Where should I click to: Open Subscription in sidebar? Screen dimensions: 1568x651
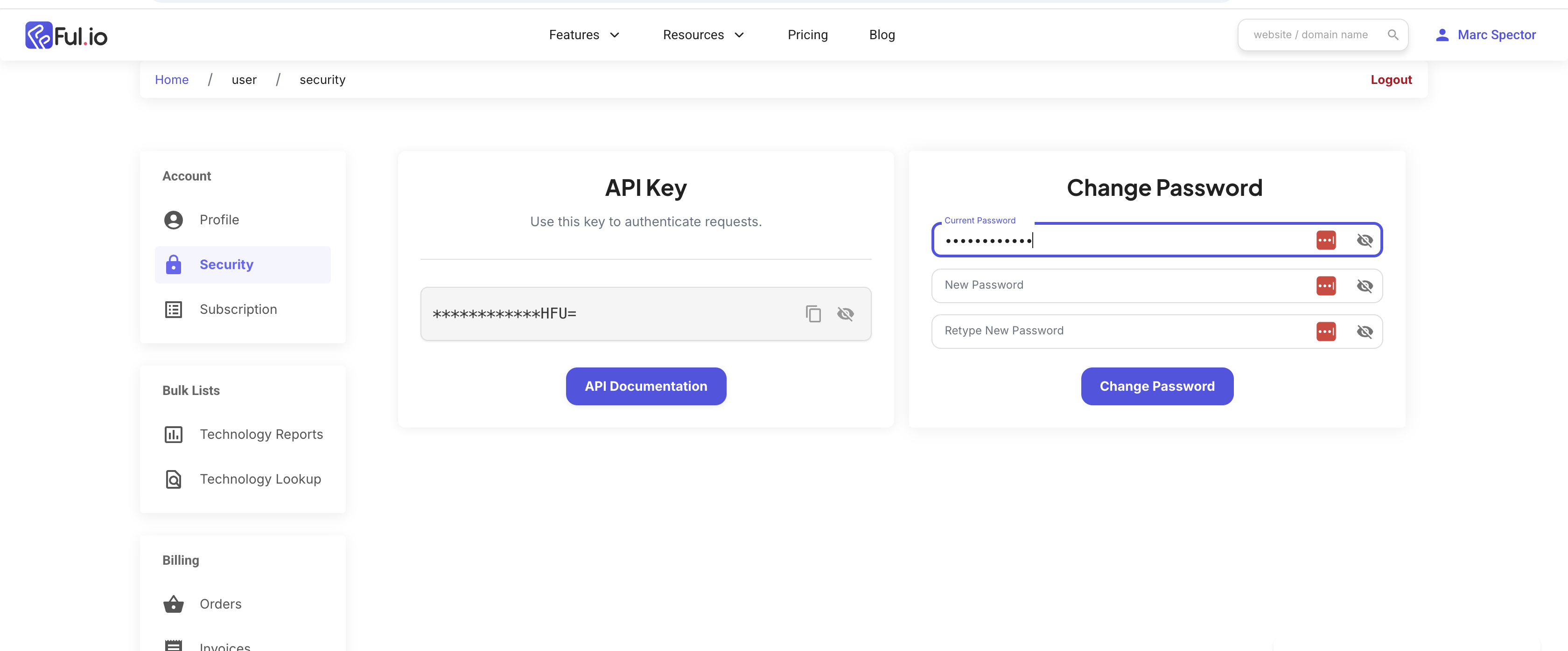pos(243,310)
